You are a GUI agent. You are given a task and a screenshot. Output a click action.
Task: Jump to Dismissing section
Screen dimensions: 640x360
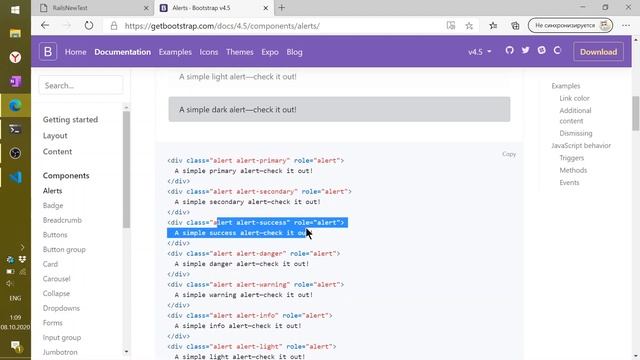point(576,133)
